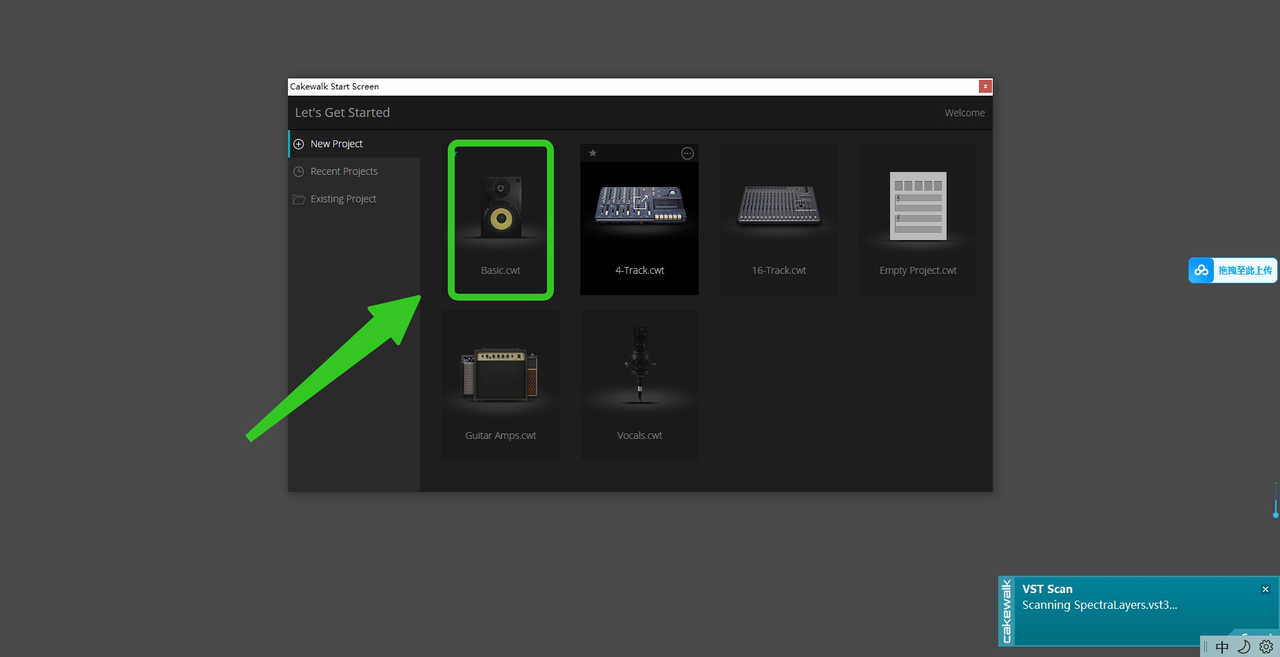Click the Baidu cloud upload widget

point(1233,270)
